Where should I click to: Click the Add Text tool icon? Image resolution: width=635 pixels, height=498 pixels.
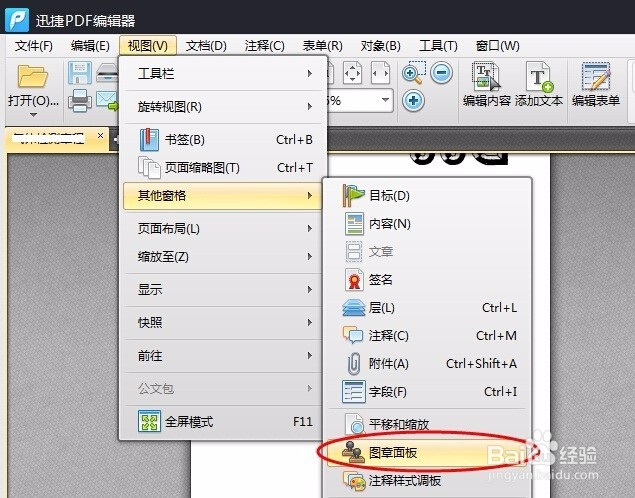539,77
